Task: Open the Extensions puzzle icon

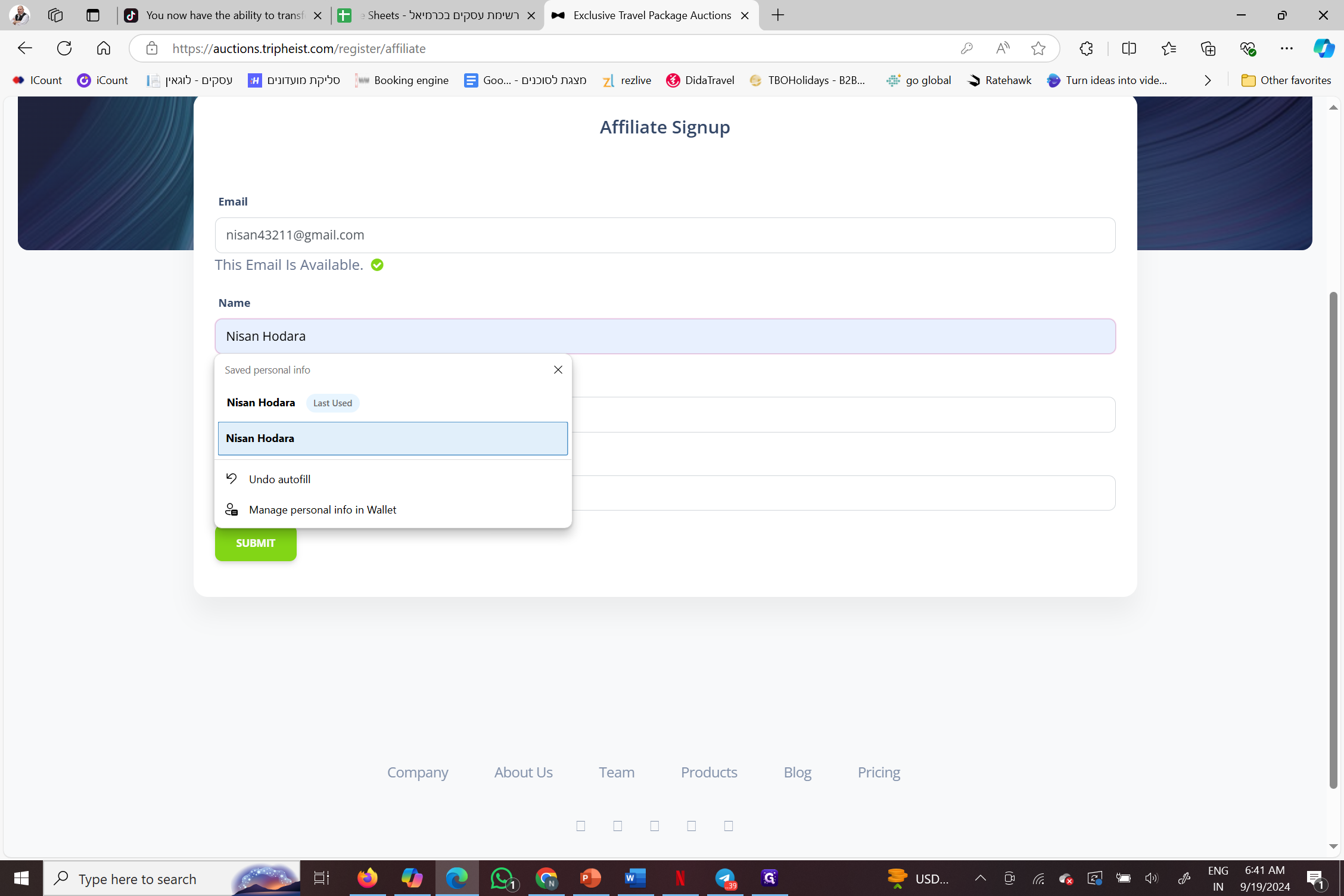Action: (1086, 48)
